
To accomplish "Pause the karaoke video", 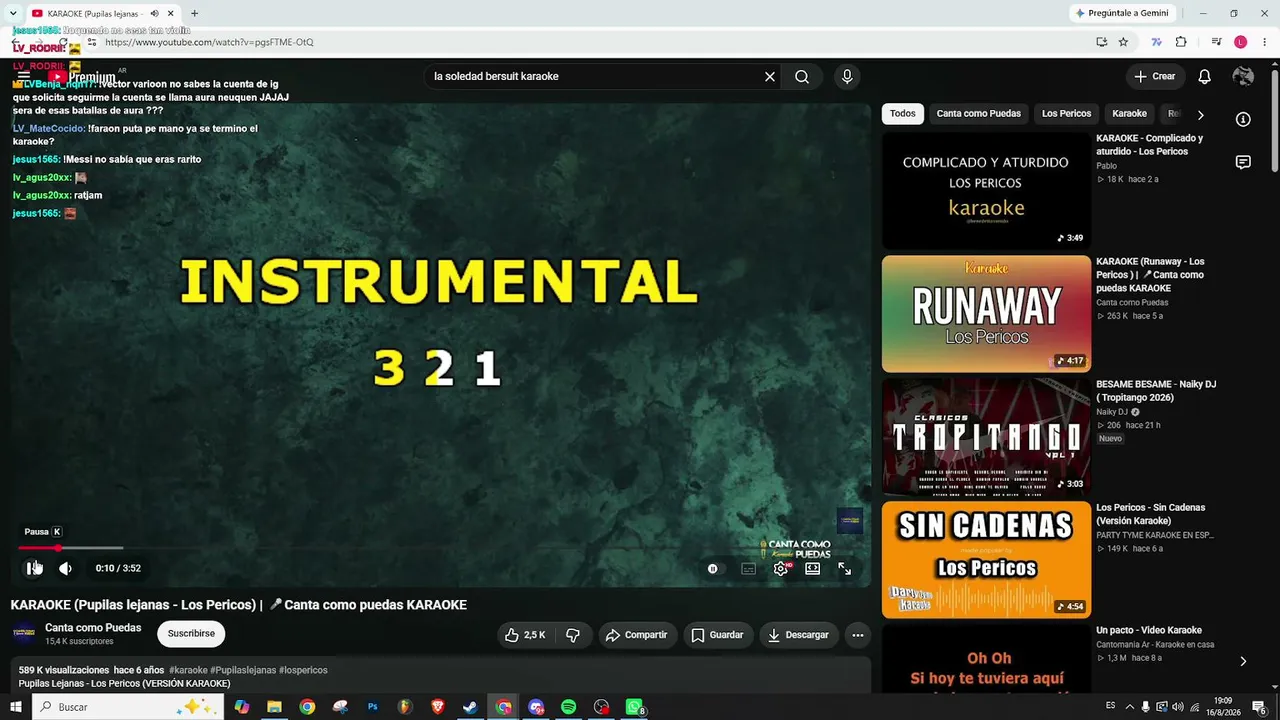I will (x=33, y=568).
